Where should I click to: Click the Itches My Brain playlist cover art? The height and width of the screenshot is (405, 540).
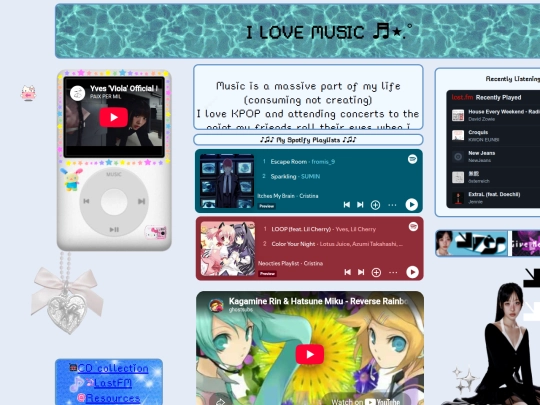[x=227, y=181]
